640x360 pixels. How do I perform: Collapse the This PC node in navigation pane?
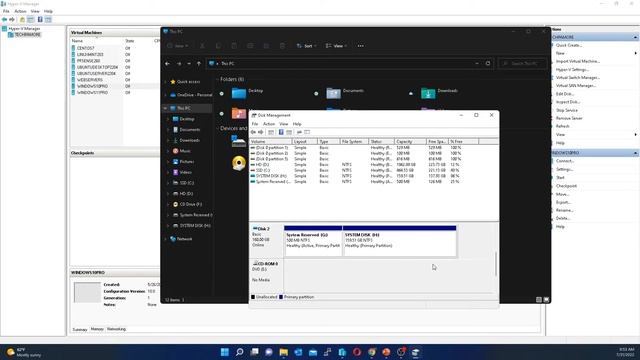(x=165, y=108)
